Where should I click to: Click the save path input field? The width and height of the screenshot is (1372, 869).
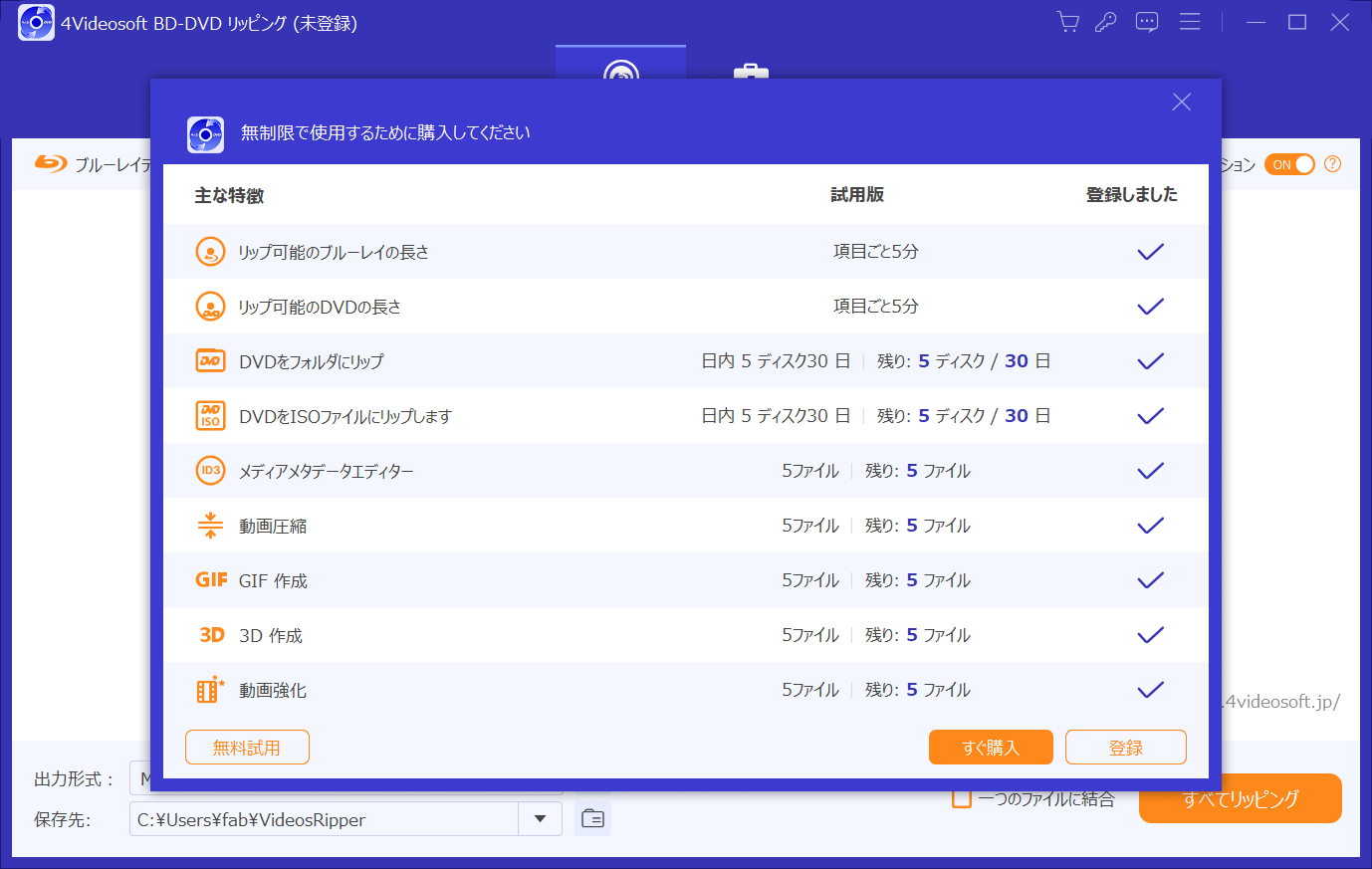(x=324, y=819)
